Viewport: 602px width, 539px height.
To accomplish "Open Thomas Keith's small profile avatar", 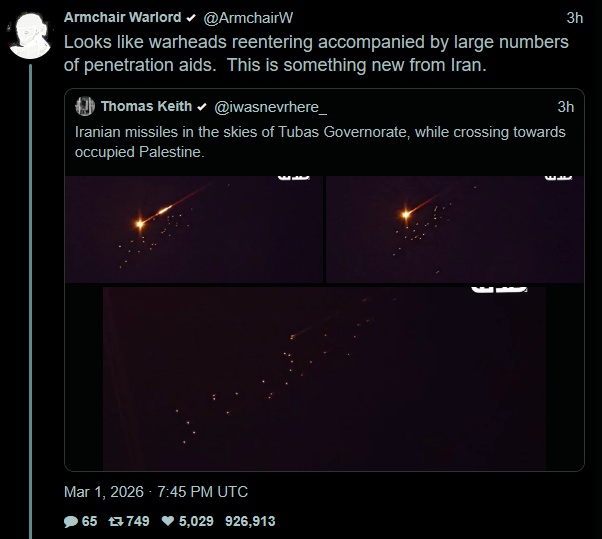I will click(84, 107).
